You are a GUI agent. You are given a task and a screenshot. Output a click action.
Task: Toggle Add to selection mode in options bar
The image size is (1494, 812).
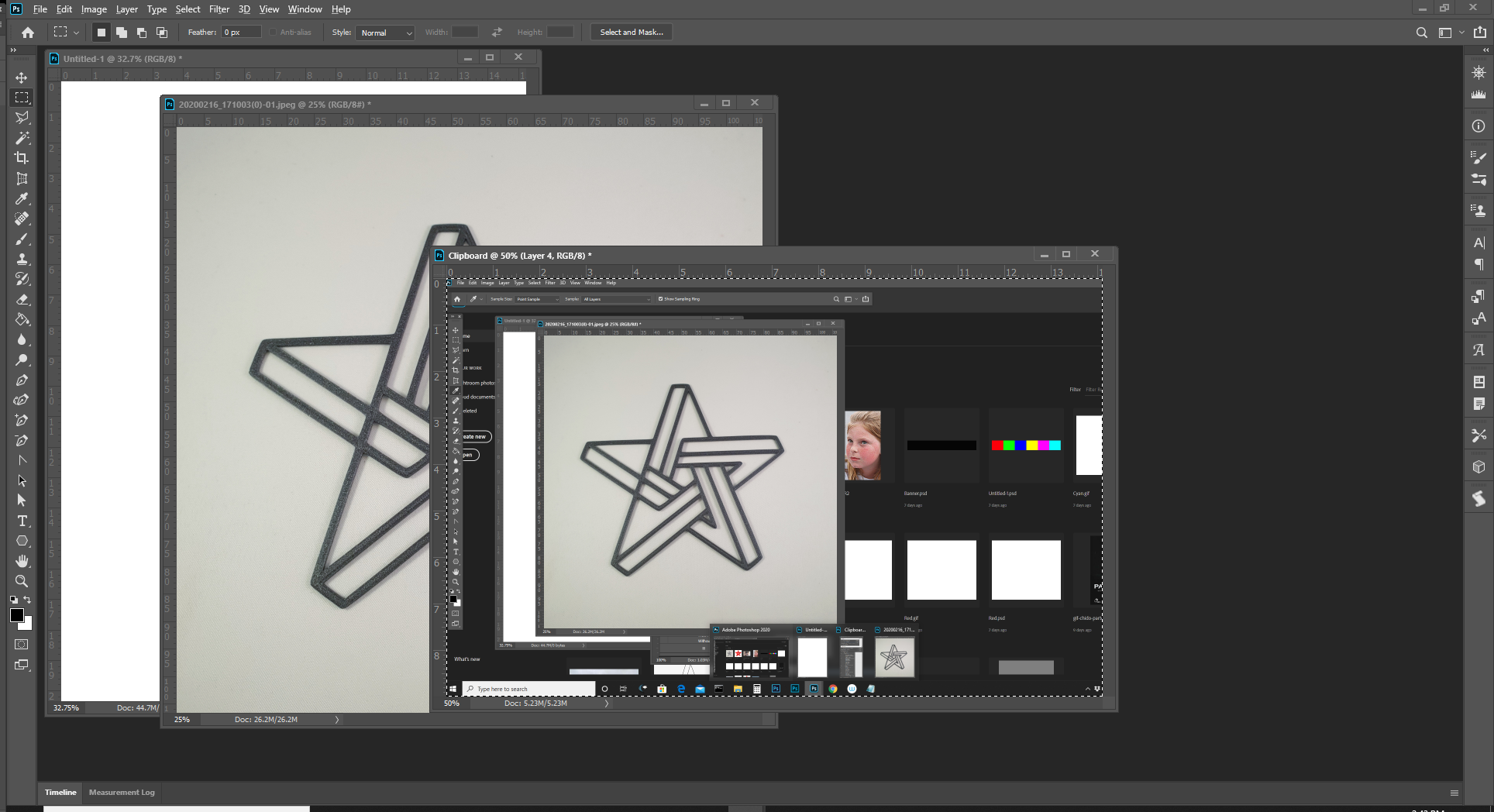[121, 32]
